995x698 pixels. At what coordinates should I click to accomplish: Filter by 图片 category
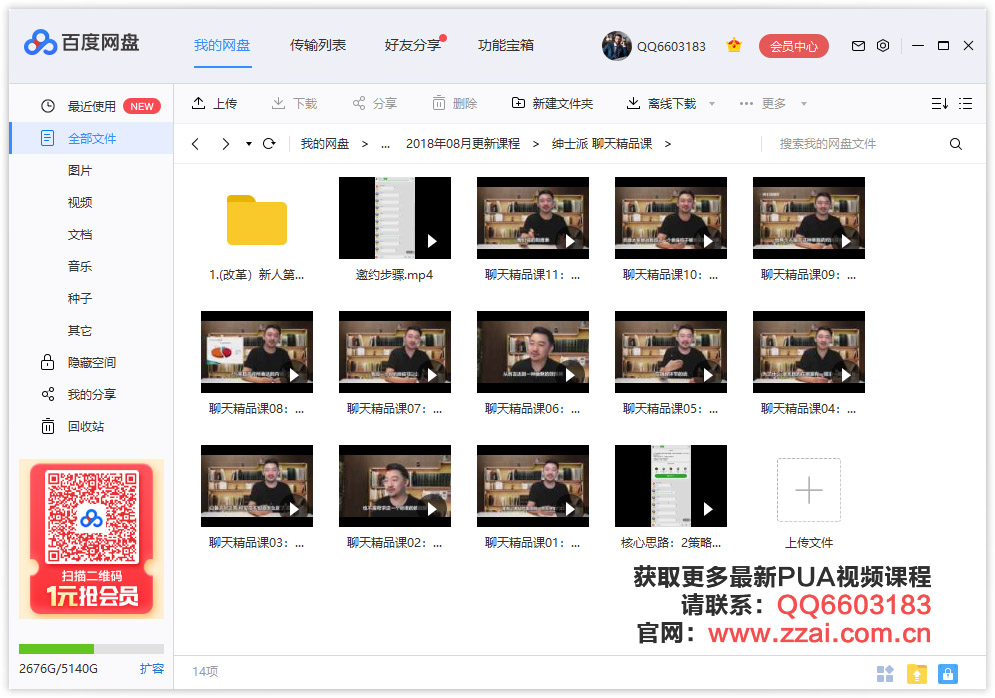point(80,171)
